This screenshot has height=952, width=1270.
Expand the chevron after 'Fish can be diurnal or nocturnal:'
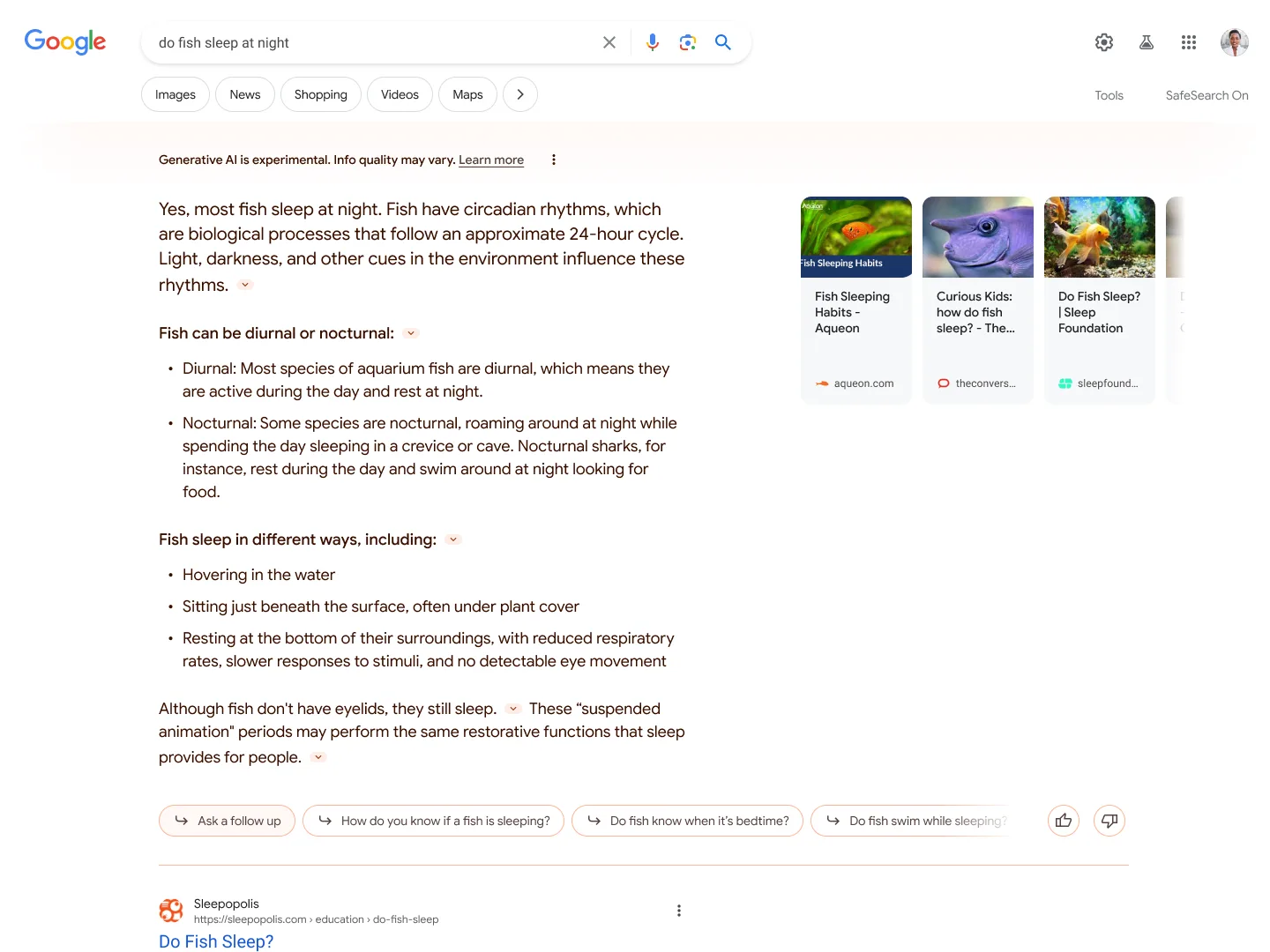[411, 333]
